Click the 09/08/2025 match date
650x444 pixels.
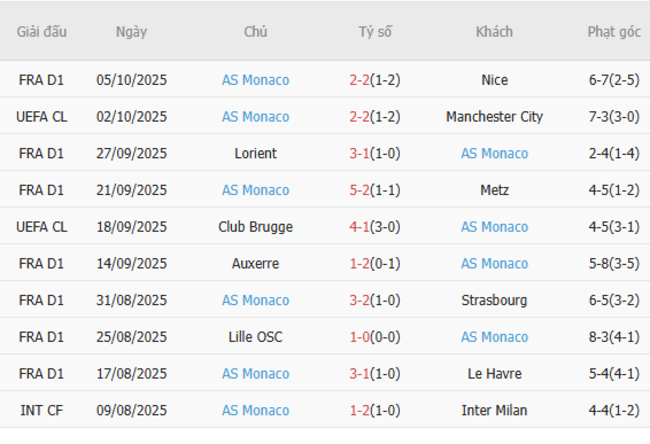131,410
